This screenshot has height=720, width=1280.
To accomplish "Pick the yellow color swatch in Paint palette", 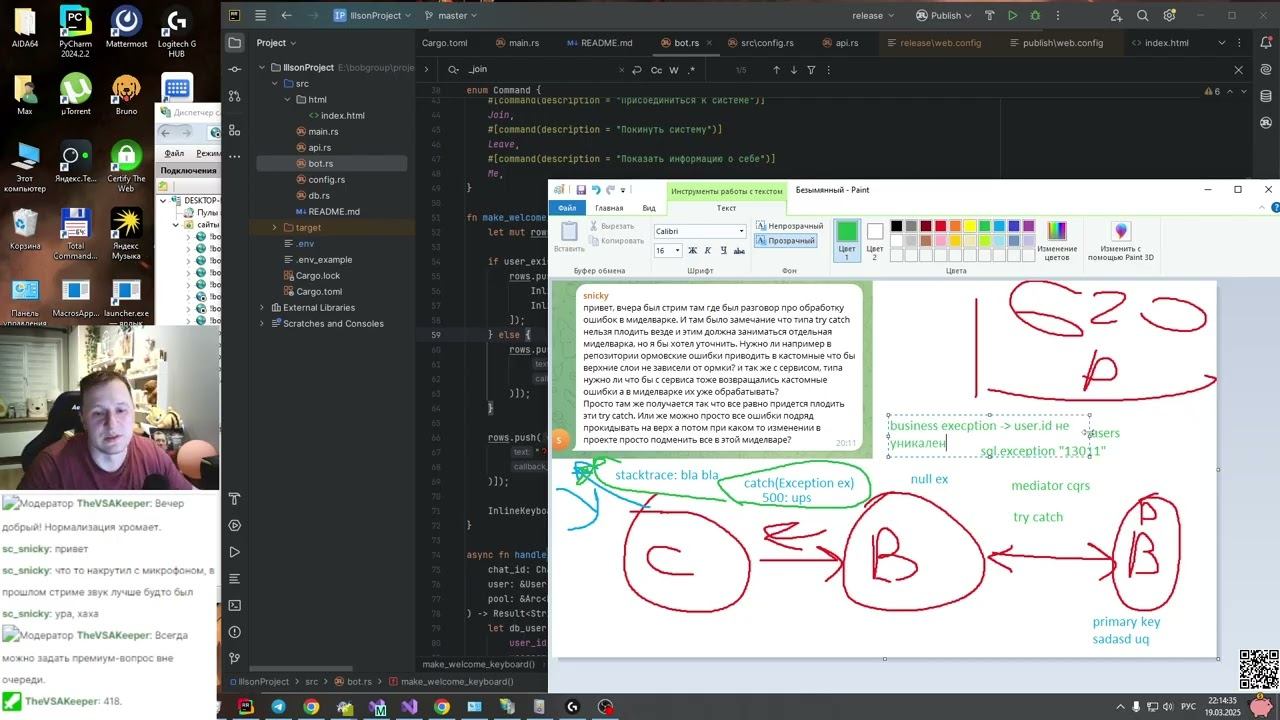I will coord(970,226).
